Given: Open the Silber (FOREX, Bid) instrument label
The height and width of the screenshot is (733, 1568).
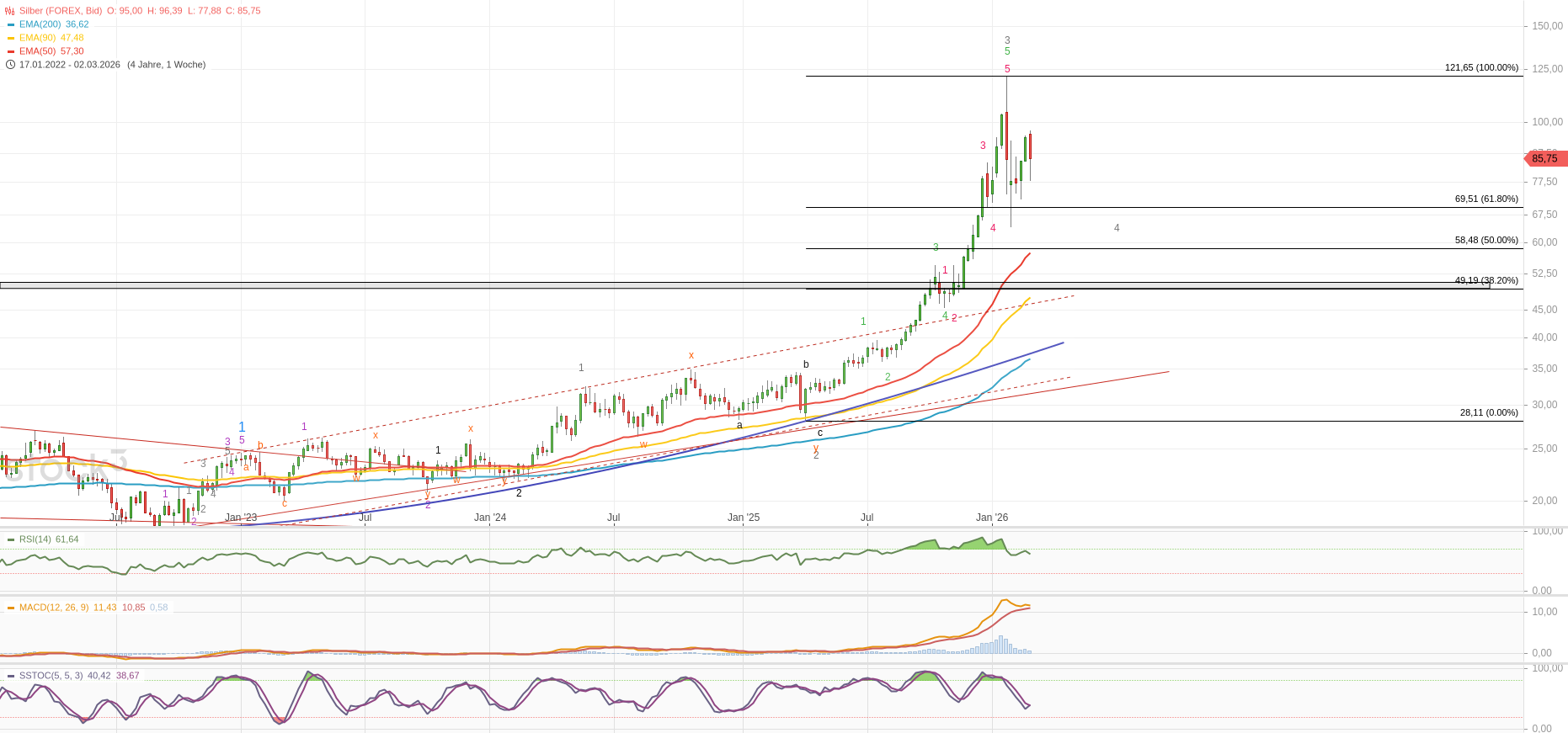Looking at the screenshot, I should tap(61, 11).
